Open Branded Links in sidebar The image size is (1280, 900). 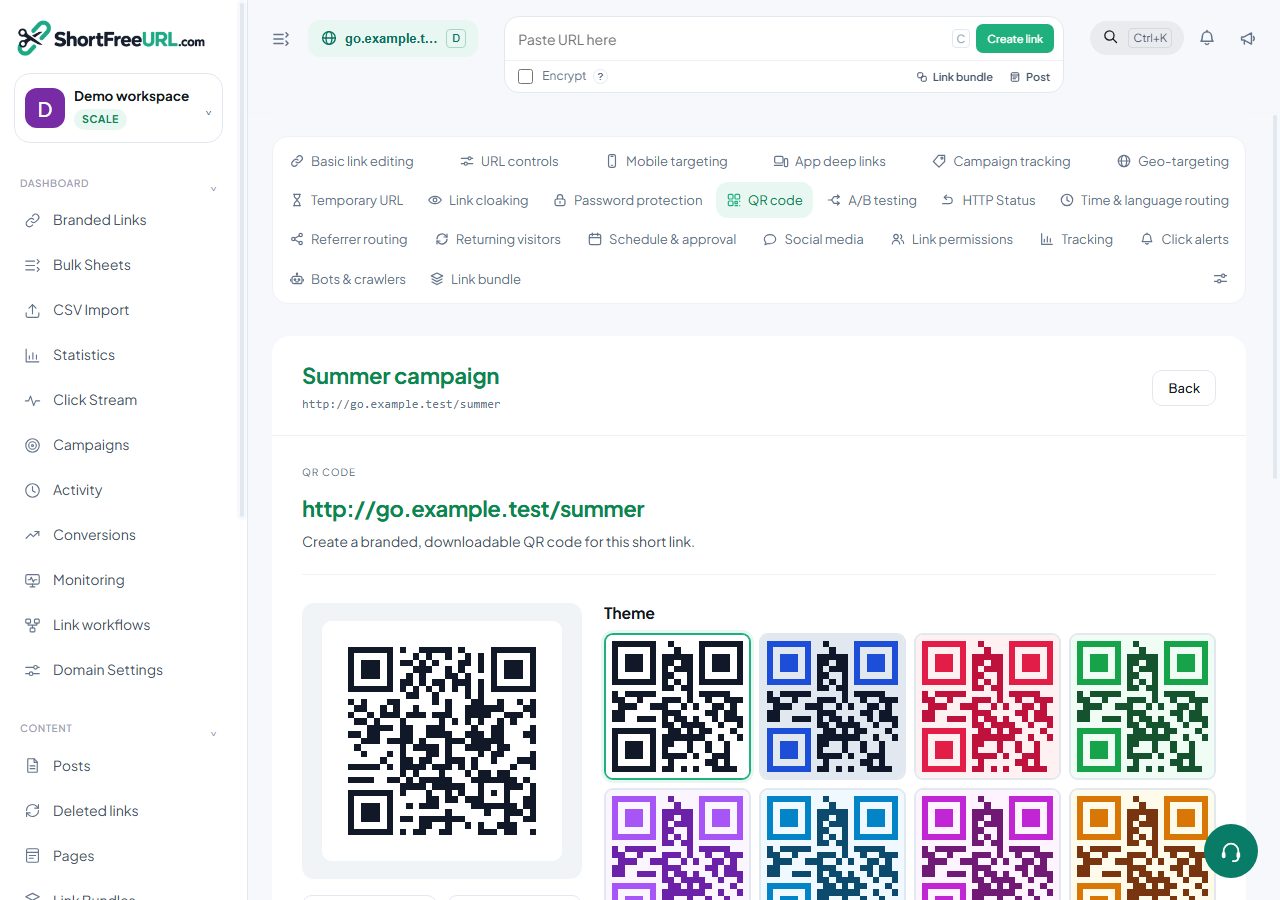[119, 220]
